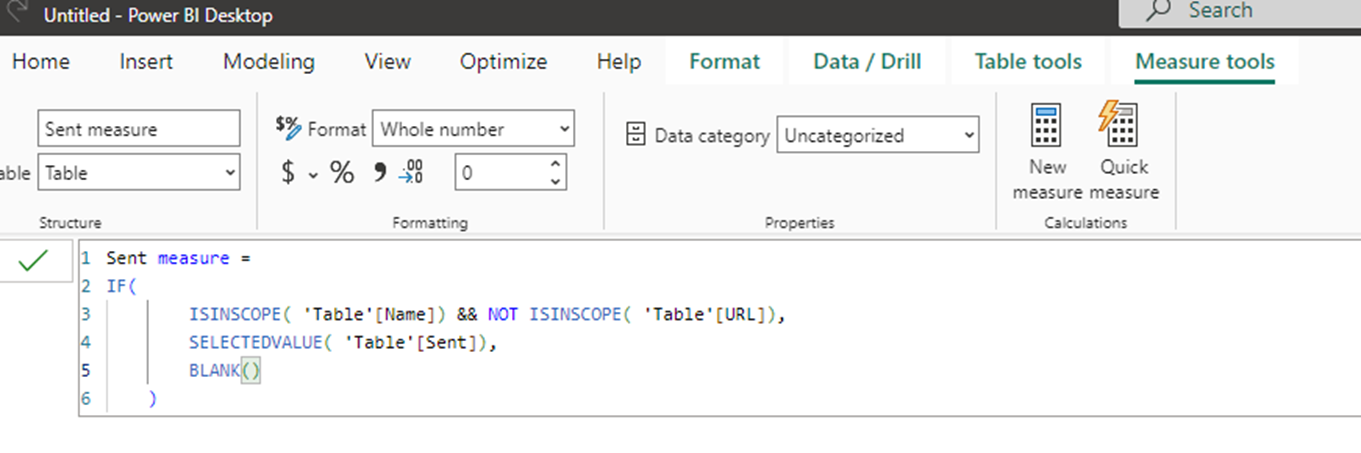The height and width of the screenshot is (453, 1361).
Task: Click the 'Untitled - Power BI Desktop' title
Action: point(158,16)
